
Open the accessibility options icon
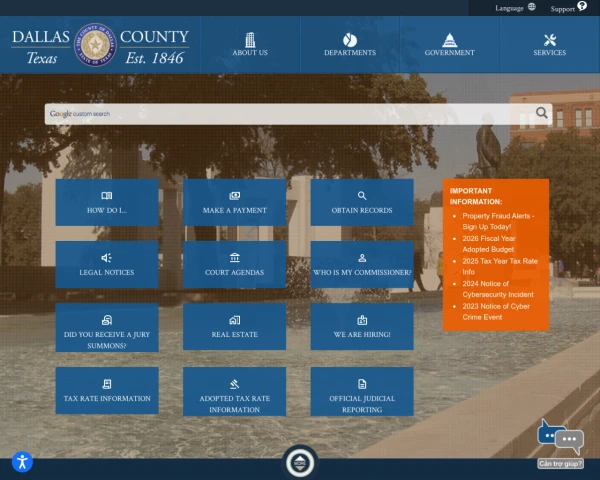click(22, 462)
